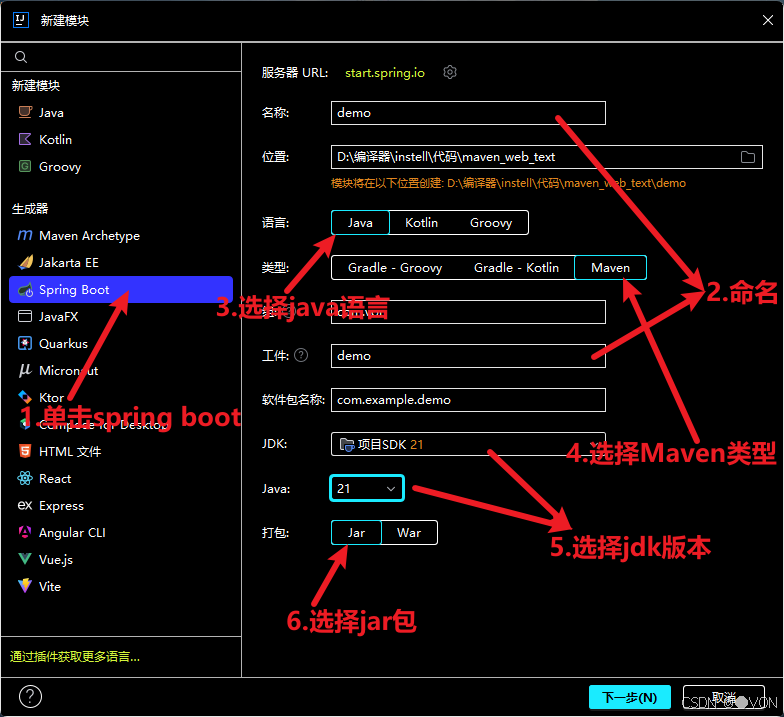
Task: Show artifact help question mark icon
Action: (x=301, y=355)
